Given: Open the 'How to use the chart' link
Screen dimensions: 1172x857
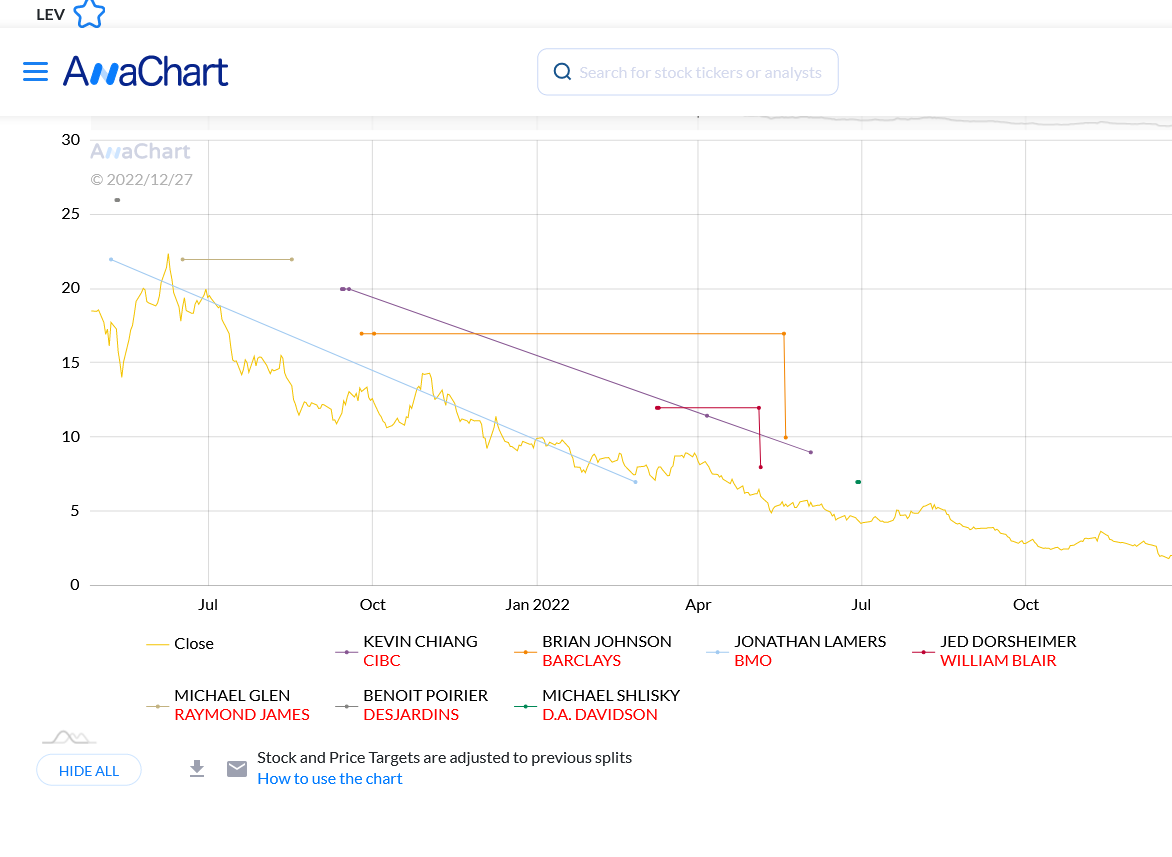Looking at the screenshot, I should (330, 779).
